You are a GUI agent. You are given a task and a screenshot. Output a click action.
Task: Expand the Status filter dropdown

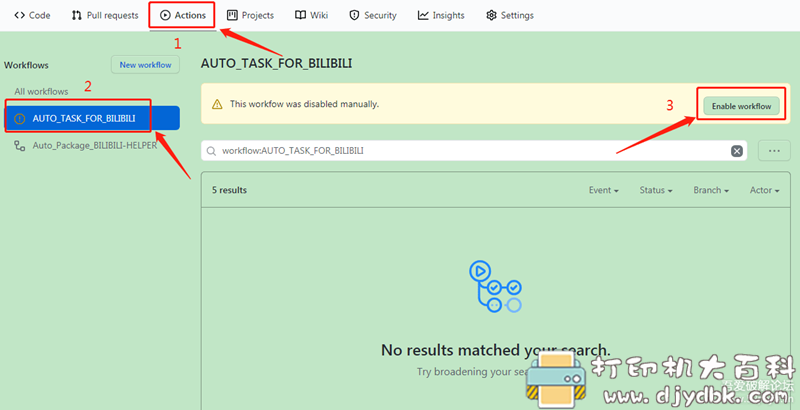tap(656, 190)
